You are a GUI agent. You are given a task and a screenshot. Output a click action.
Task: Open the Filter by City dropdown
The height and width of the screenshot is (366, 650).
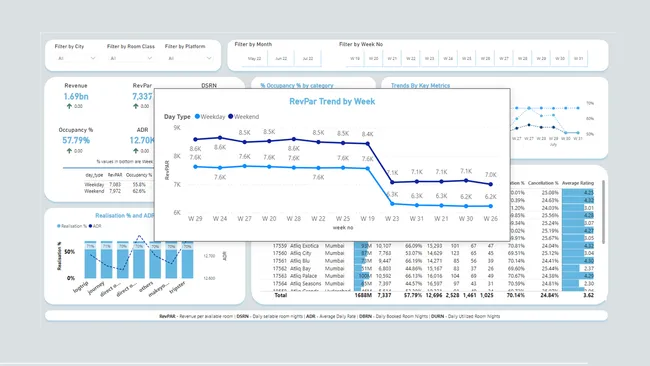76,58
